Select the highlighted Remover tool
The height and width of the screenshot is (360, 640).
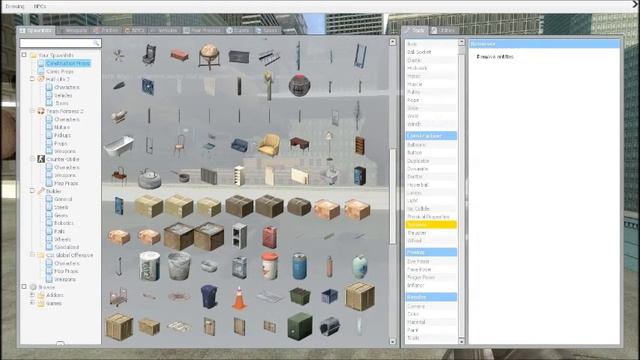(431, 224)
